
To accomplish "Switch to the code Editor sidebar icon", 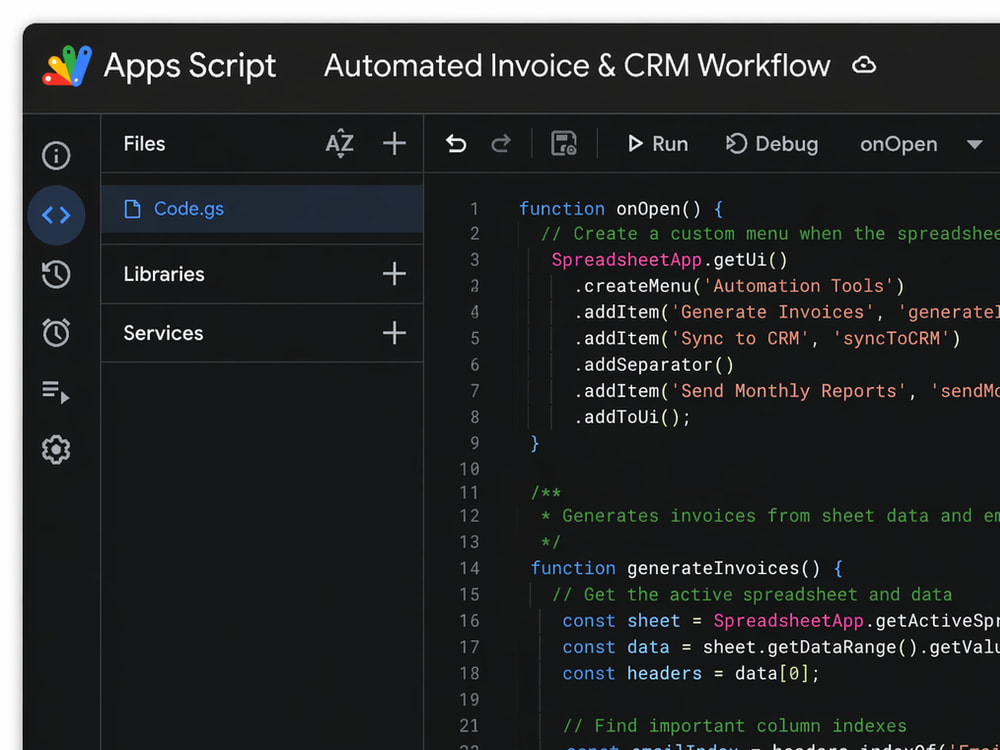I will 56,215.
